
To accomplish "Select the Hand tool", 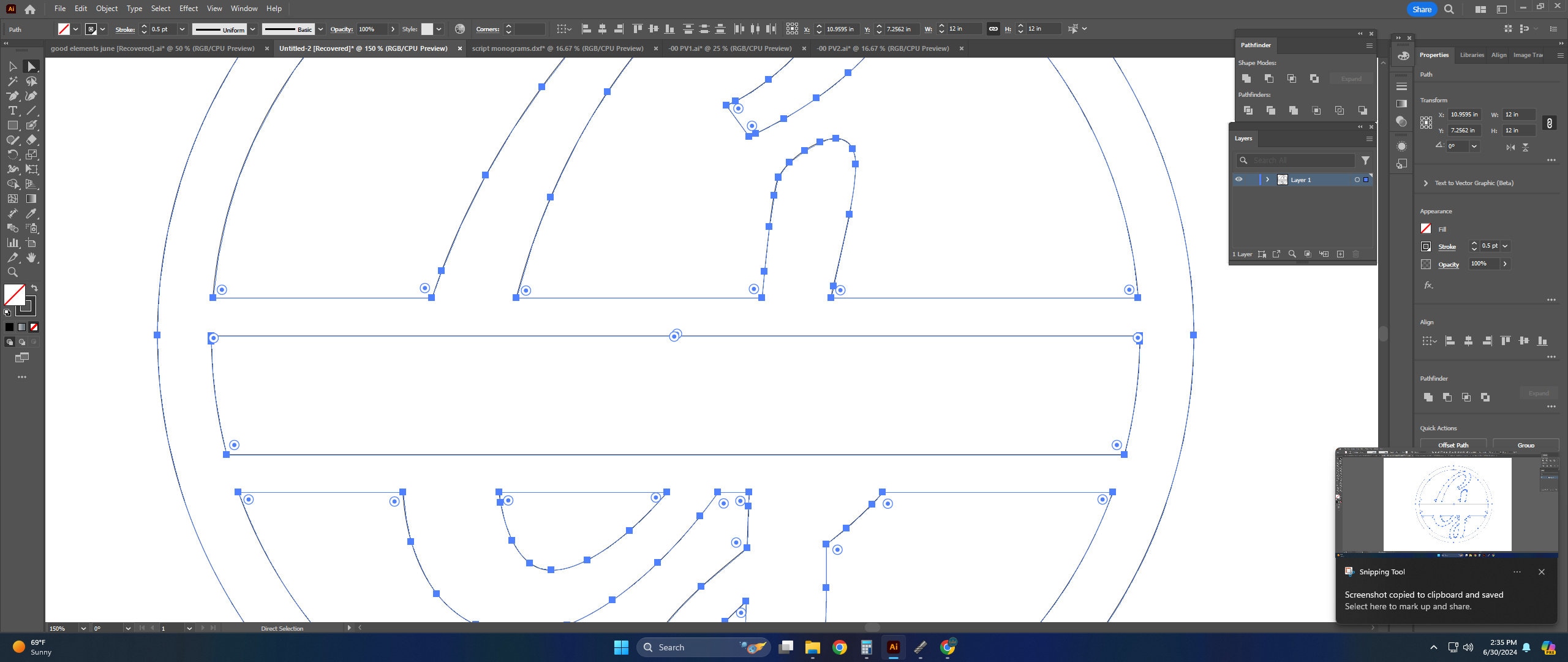I will point(31,257).
